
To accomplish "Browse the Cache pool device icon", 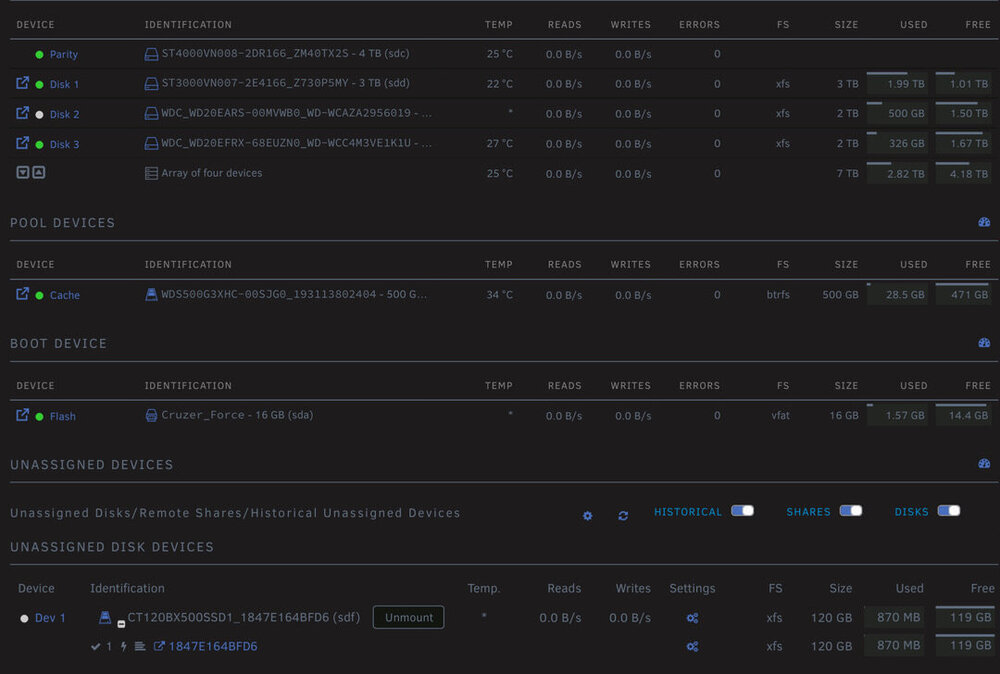I will (x=22, y=294).
